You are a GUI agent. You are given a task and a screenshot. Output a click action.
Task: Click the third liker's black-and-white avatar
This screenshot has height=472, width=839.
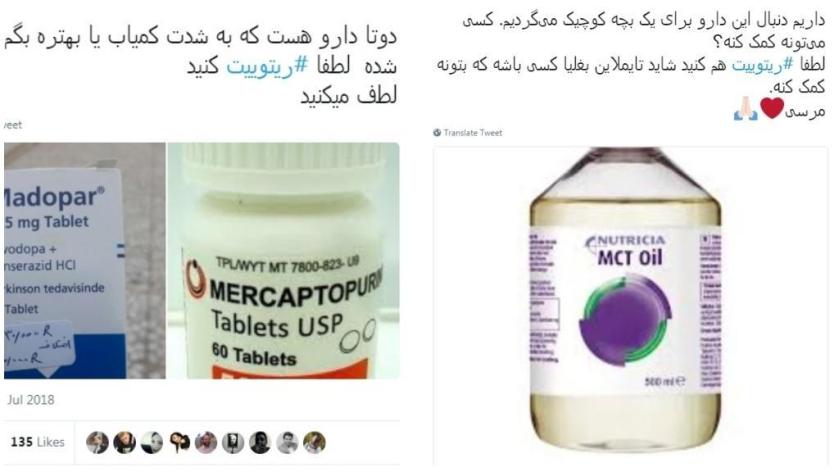coord(152,443)
